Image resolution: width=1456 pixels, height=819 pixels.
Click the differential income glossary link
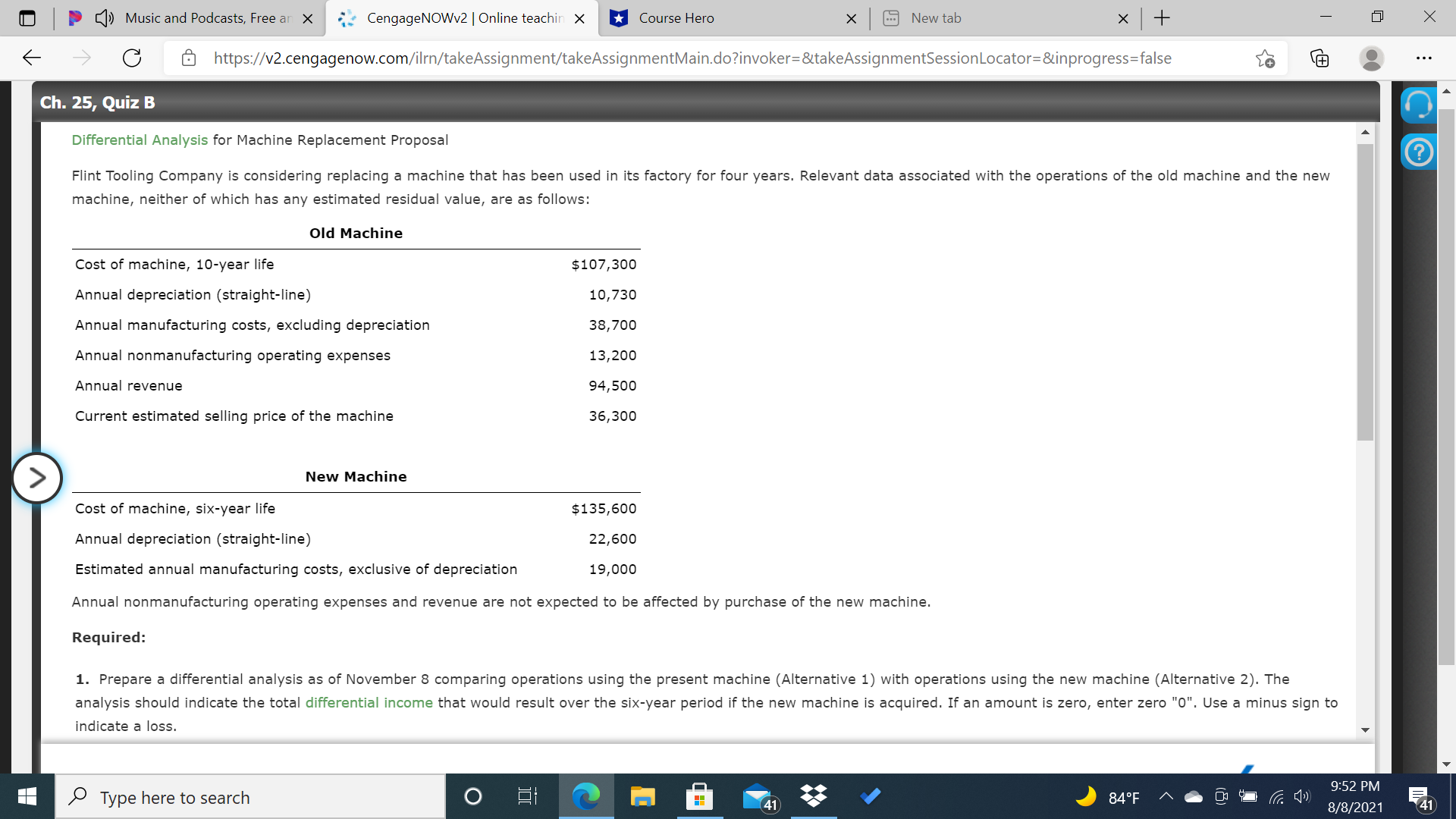tap(369, 703)
